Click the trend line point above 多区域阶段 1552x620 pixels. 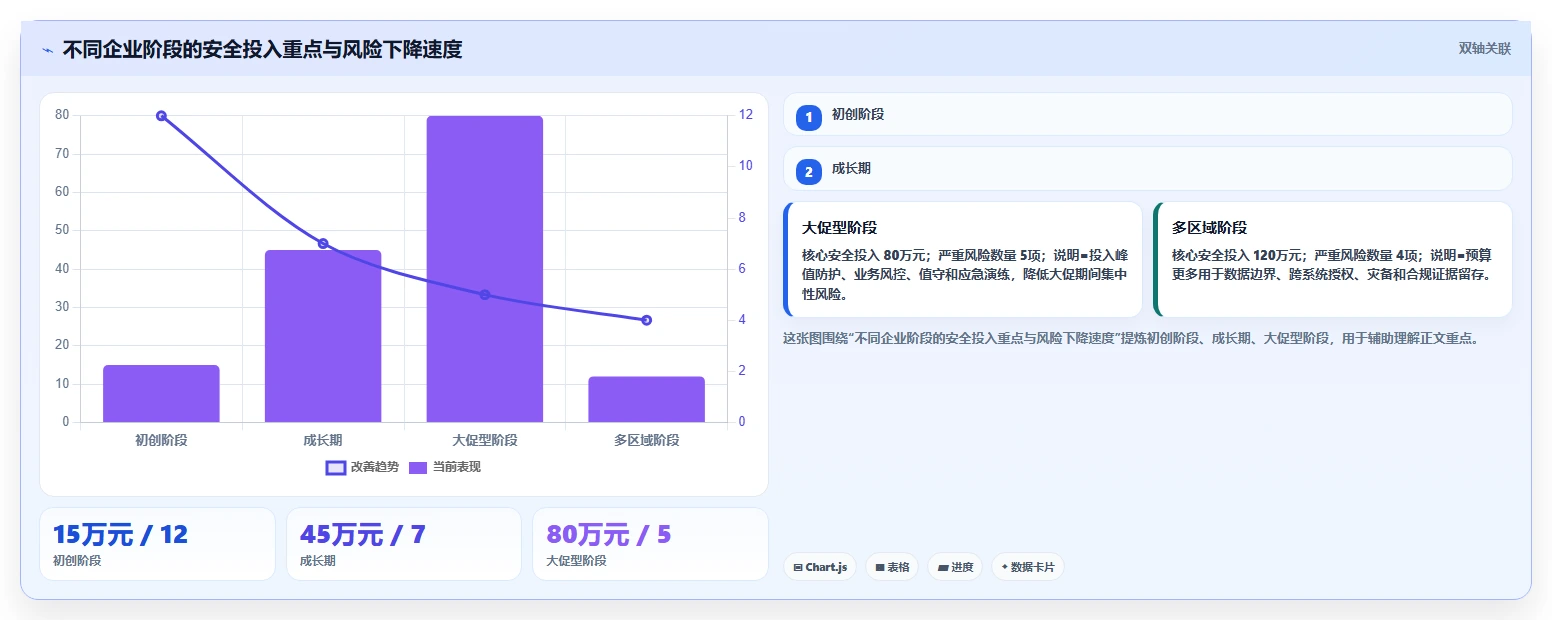646,320
